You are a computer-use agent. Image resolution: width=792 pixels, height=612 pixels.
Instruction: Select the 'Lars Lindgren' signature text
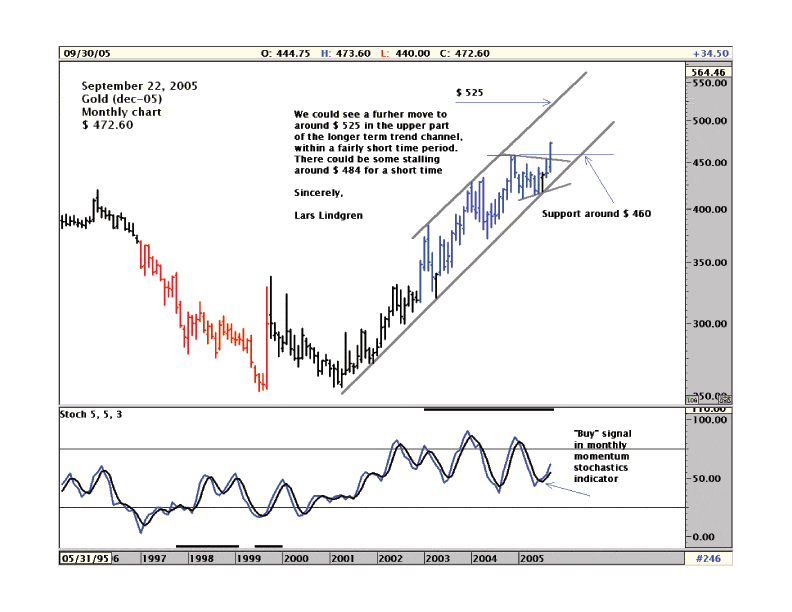(328, 215)
